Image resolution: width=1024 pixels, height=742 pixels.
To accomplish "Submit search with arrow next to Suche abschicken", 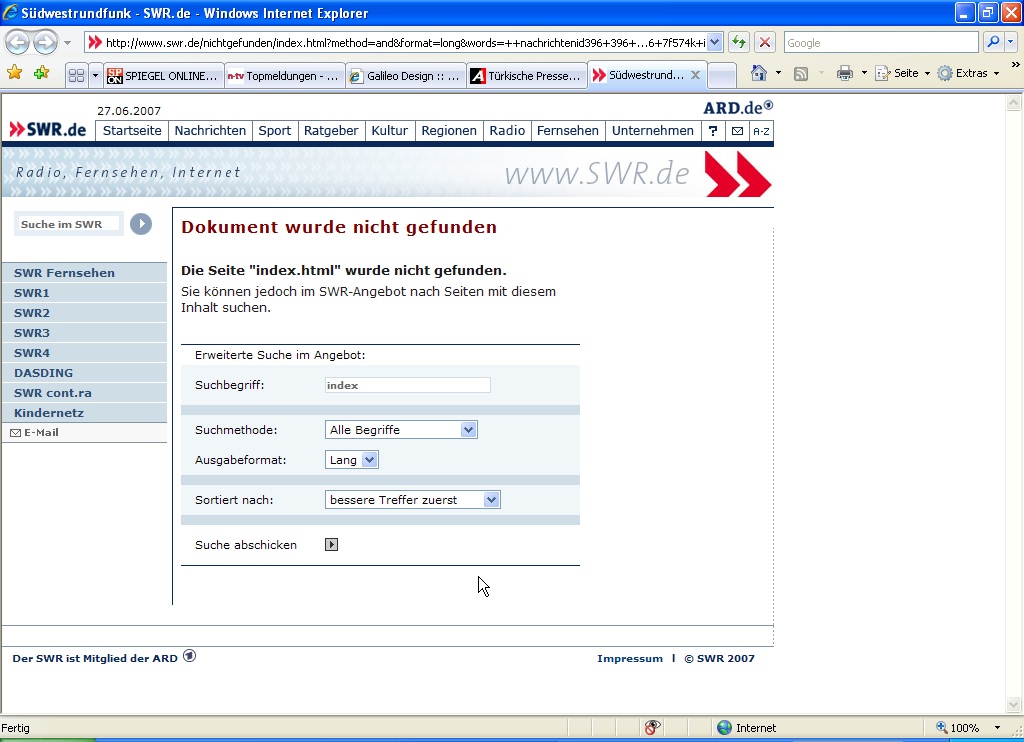I will click(x=332, y=545).
